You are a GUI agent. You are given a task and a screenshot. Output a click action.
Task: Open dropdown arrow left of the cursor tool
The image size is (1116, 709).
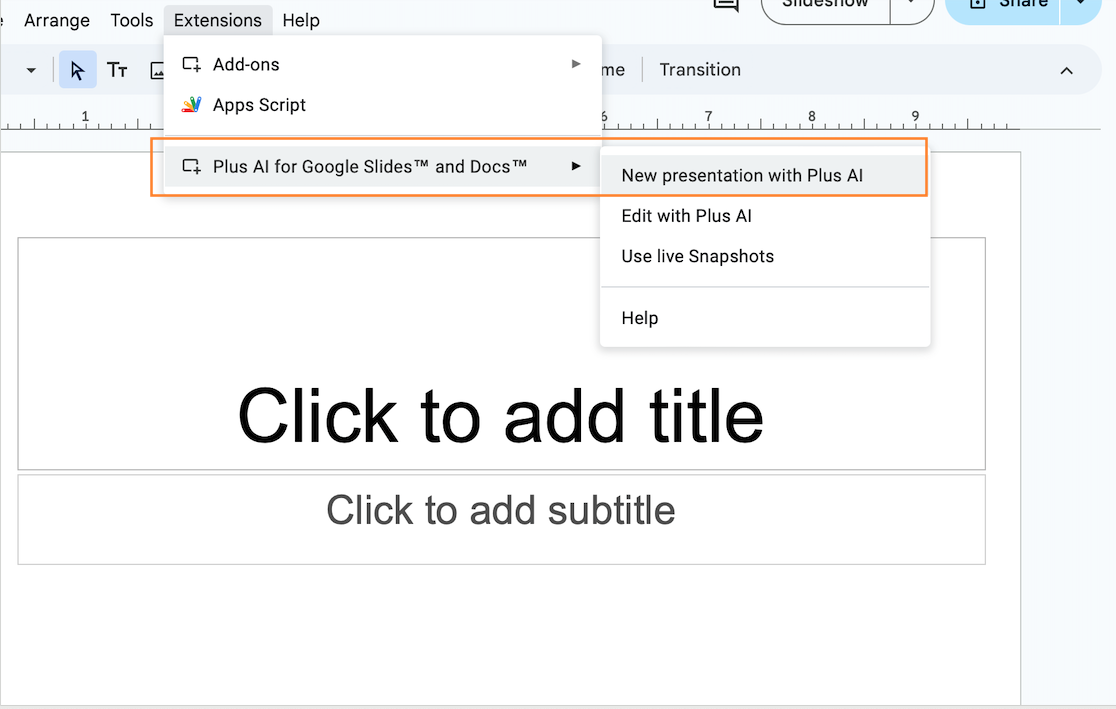coord(31,70)
